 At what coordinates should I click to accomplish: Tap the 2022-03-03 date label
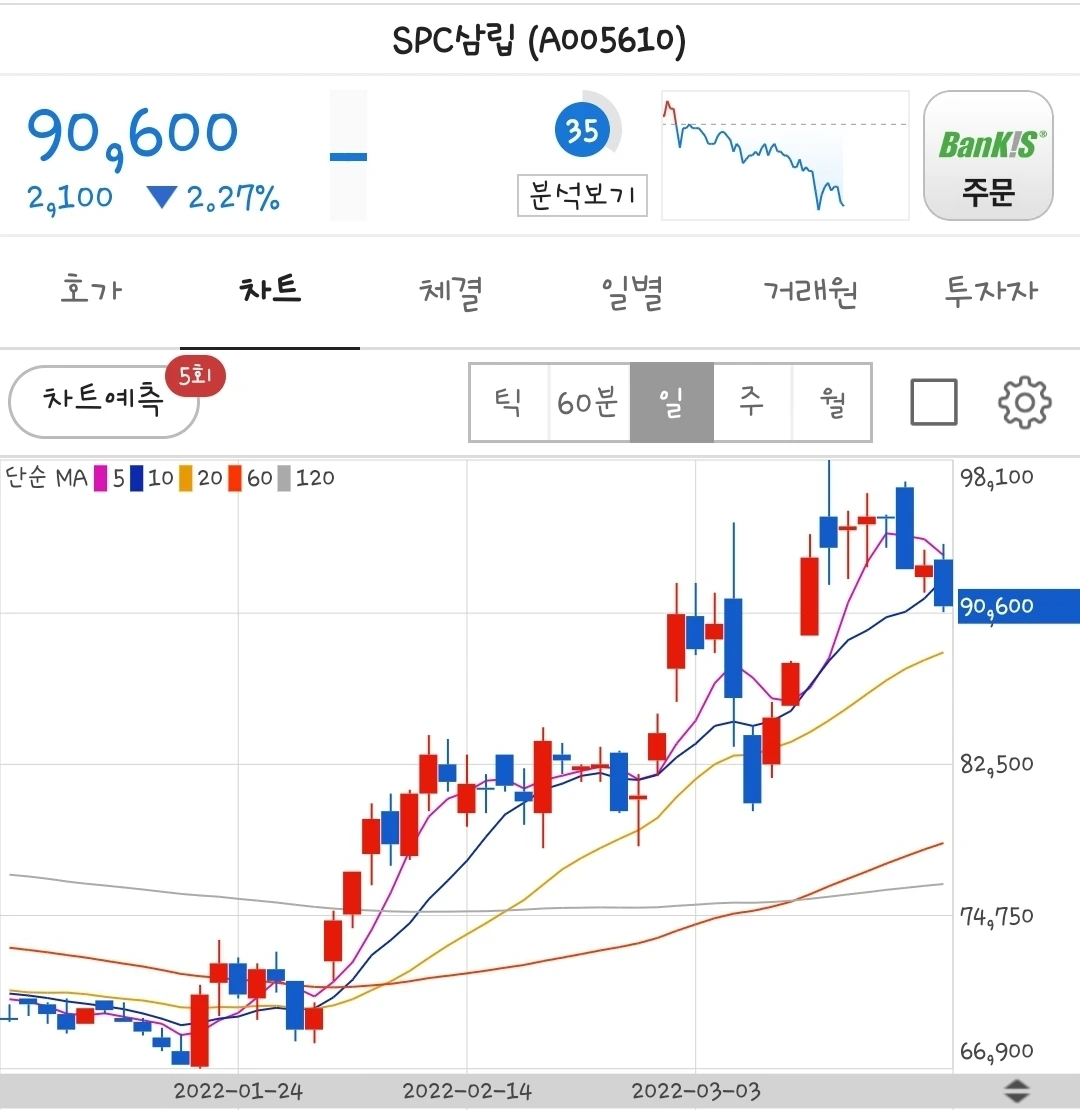[696, 1091]
